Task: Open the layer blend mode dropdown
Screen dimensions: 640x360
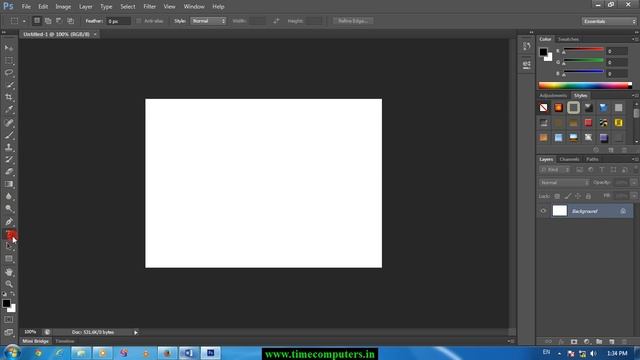Action: pos(564,182)
